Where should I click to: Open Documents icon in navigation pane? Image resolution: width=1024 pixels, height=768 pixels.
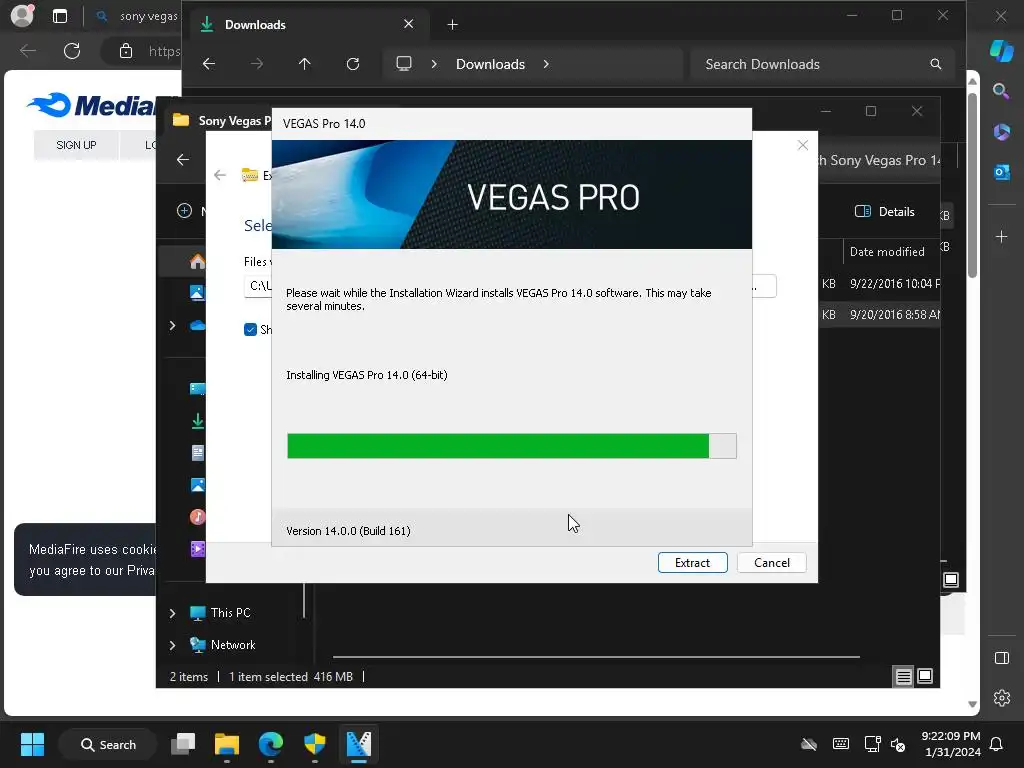(197, 453)
